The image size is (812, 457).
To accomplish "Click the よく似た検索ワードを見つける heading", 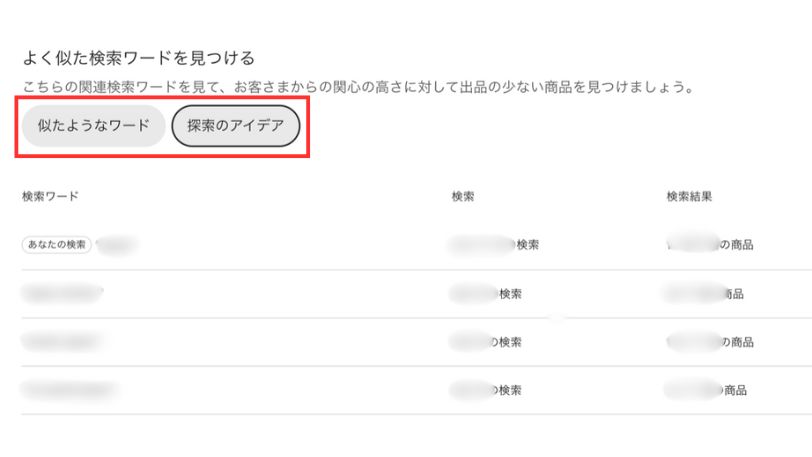I will pos(138,58).
